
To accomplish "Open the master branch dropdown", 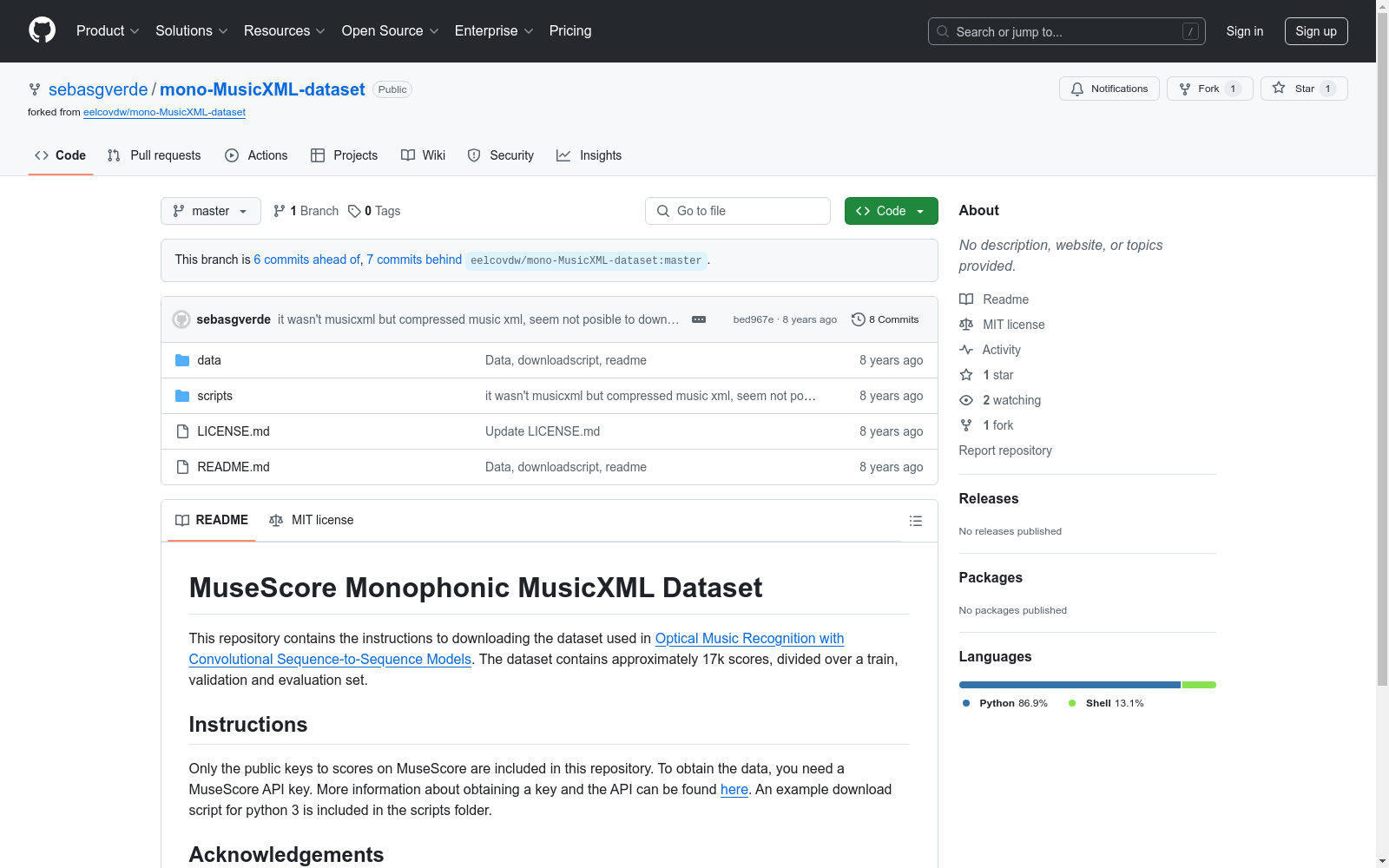I will (x=211, y=211).
